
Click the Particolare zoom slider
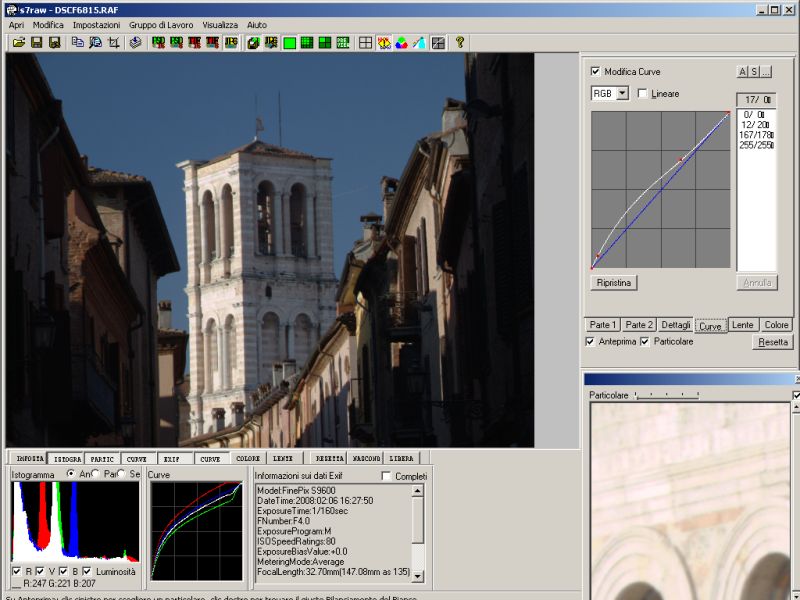666,395
